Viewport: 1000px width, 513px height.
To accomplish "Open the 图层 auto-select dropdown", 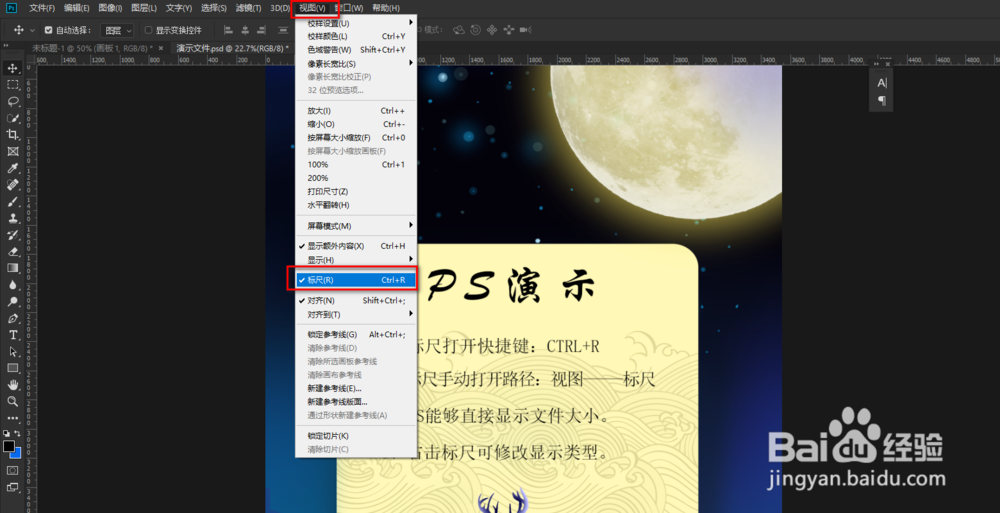I will click(118, 30).
